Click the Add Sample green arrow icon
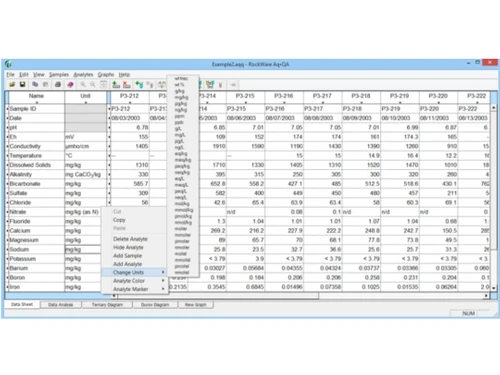 [x=116, y=85]
